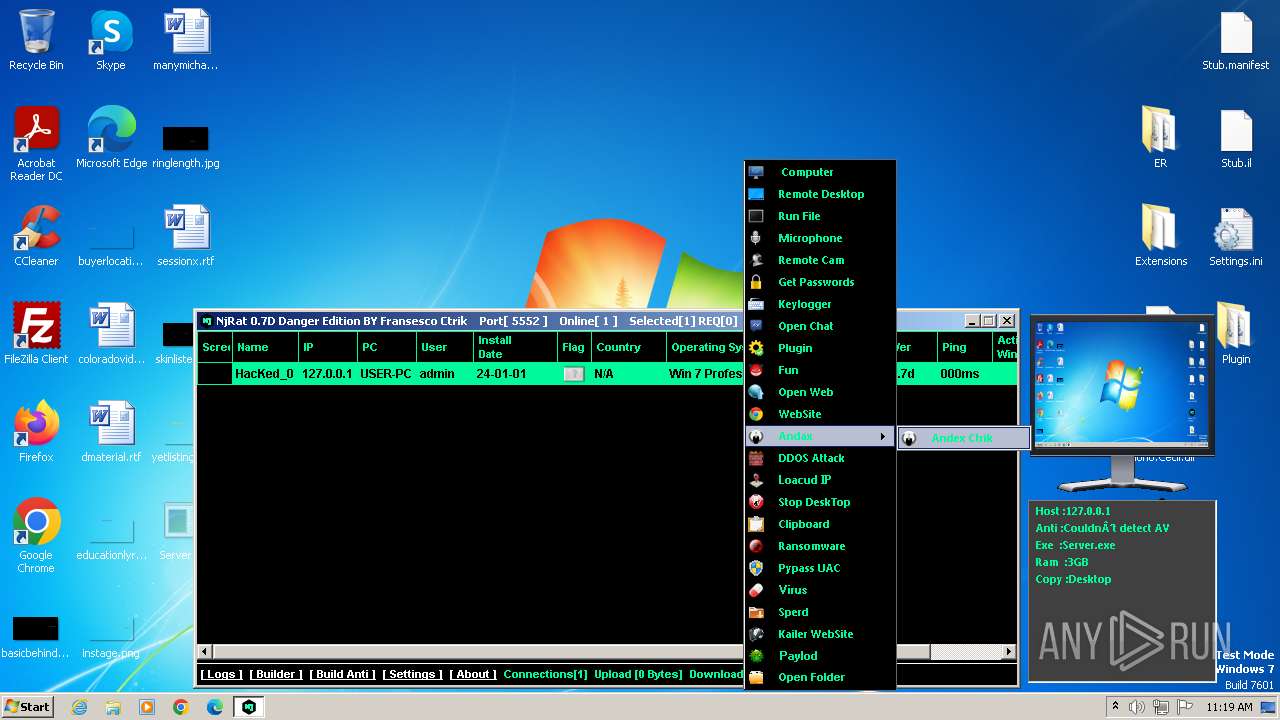Choose WebSite Chrome-icon entry
This screenshot has width=1280, height=720.
(820, 414)
